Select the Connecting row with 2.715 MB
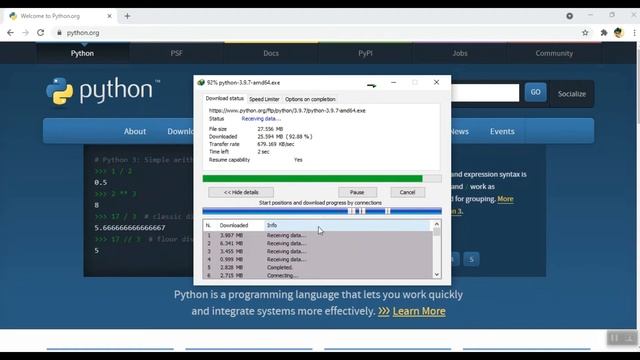 pyautogui.click(x=318, y=275)
